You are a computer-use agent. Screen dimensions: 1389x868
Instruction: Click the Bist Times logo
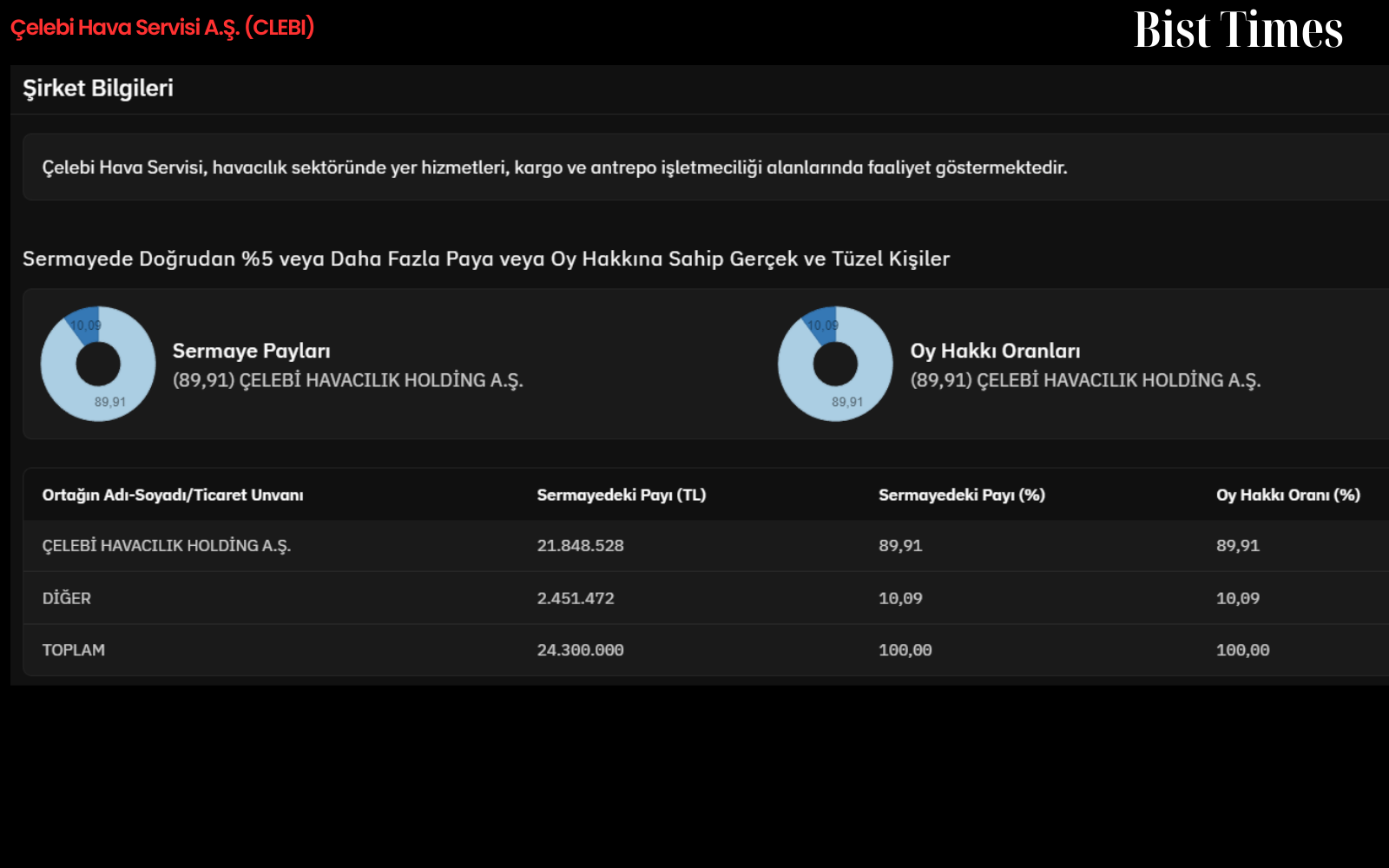click(x=1238, y=30)
